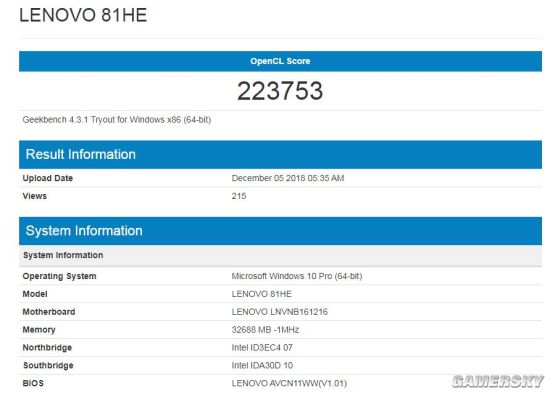Select the value LENOVO LNVNB161216
Image resolution: width=550 pixels, height=393 pixels.
tap(280, 312)
